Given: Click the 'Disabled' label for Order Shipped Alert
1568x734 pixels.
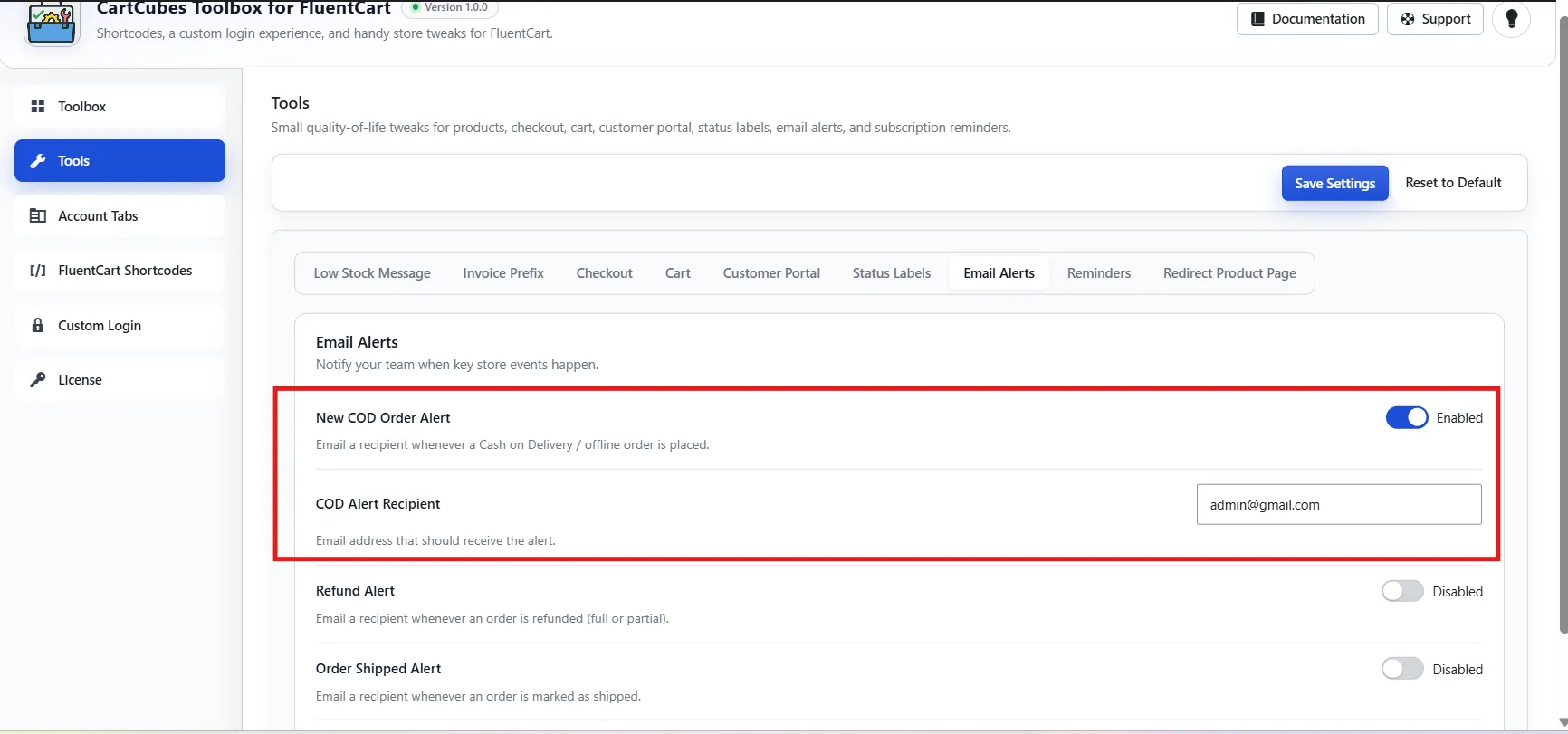Looking at the screenshot, I should click(1458, 670).
